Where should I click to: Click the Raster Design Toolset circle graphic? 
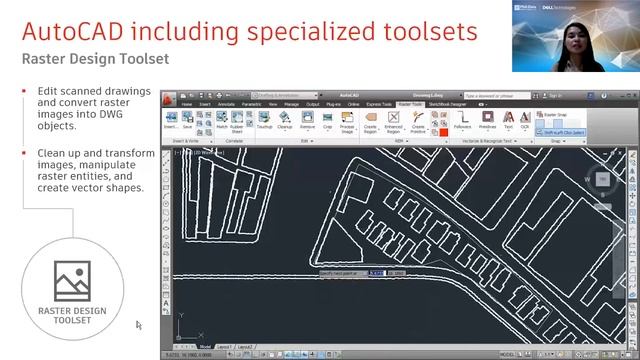pos(72,289)
